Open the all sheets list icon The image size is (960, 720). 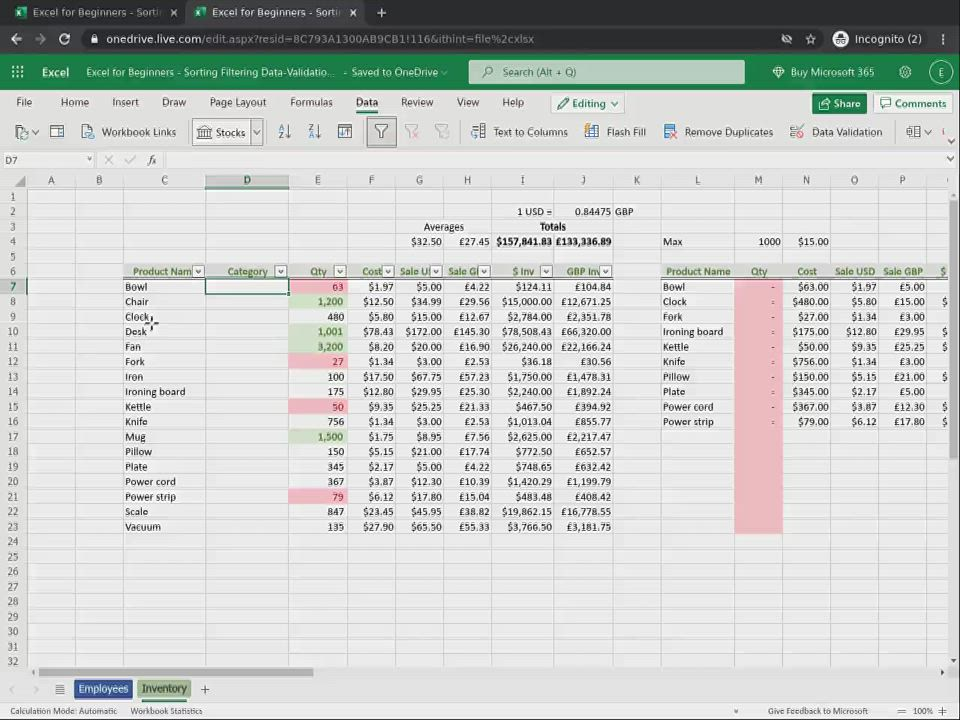click(x=59, y=689)
